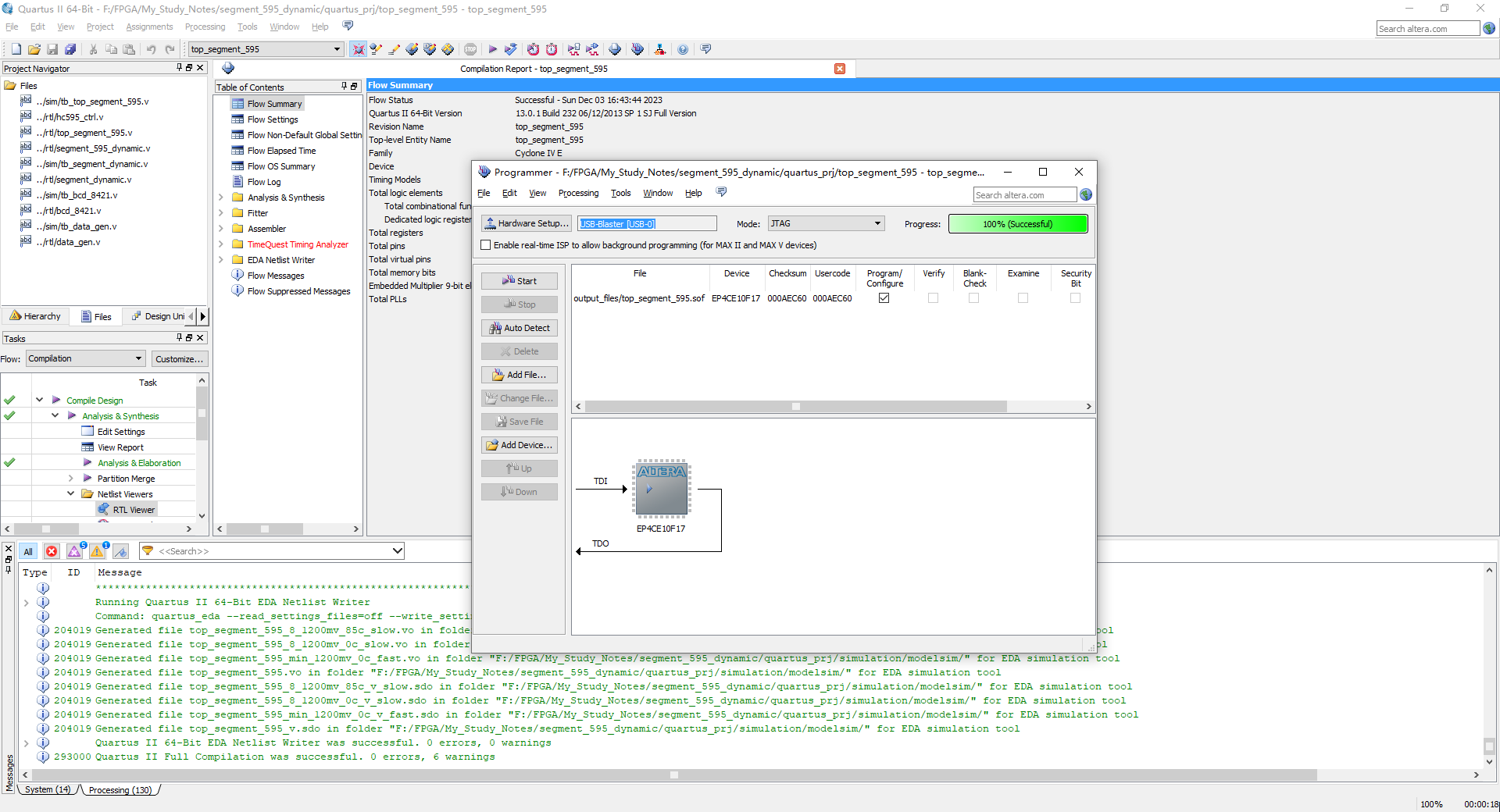This screenshot has height=812, width=1500.
Task: Expand Partition Merge in Tasks tree
Action: click(x=70, y=478)
